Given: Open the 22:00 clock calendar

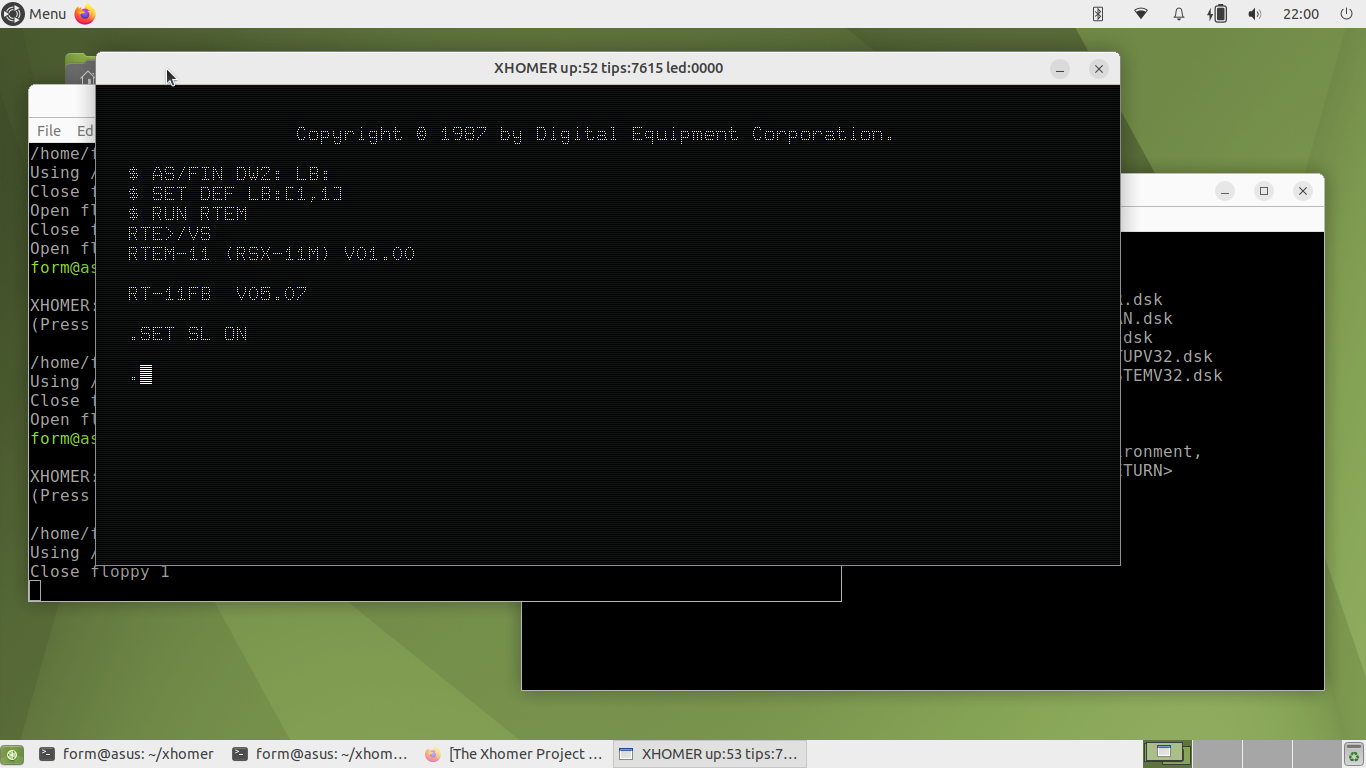Looking at the screenshot, I should 1301,14.
